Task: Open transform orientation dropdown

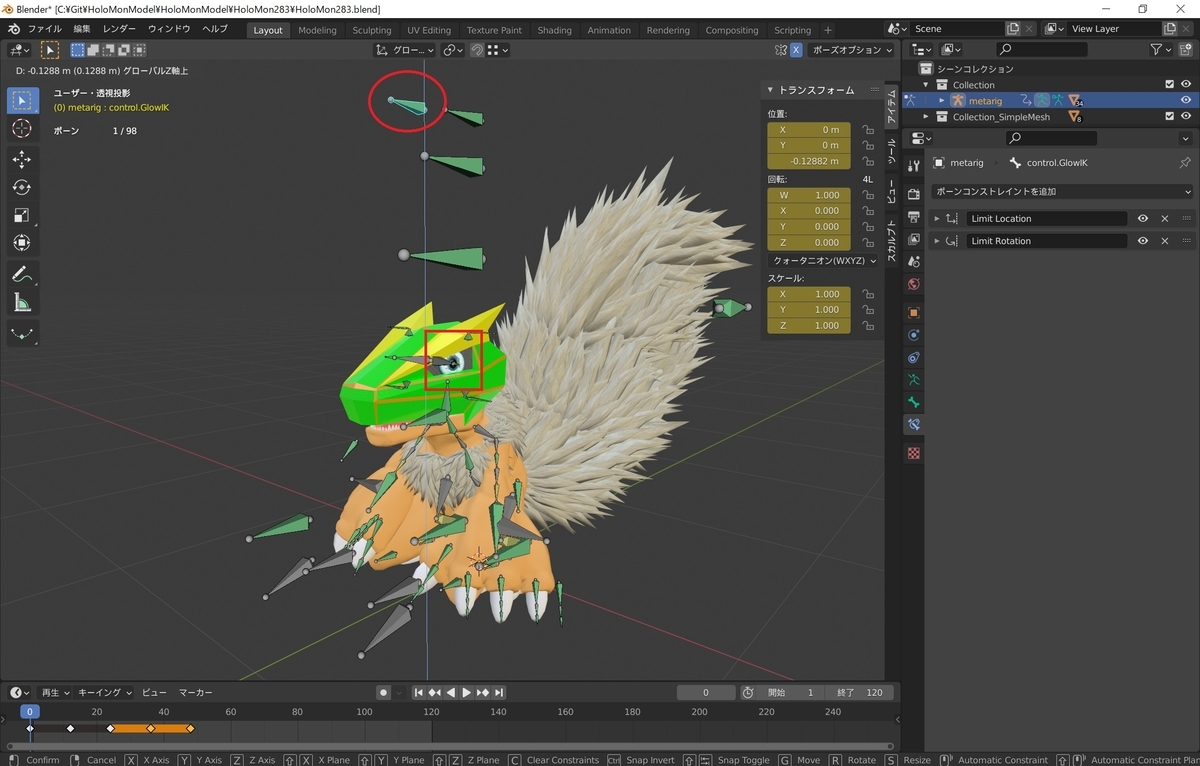Action: [406, 50]
